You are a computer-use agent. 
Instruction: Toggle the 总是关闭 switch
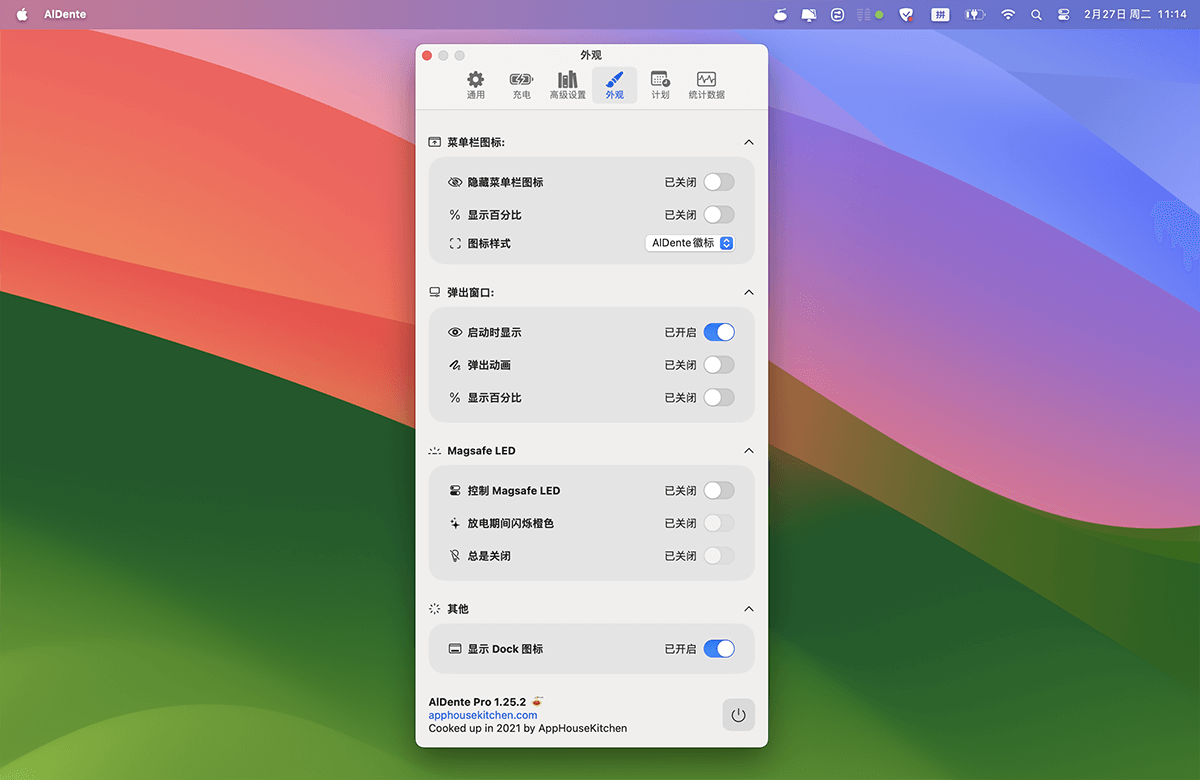click(719, 556)
